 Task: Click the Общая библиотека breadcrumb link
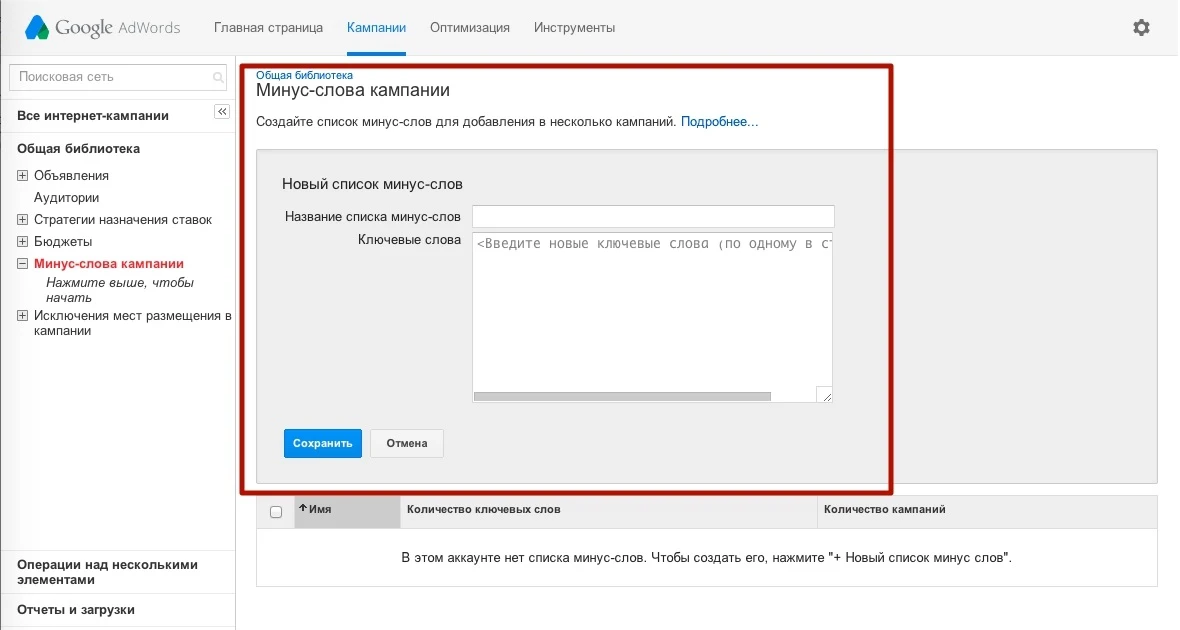click(304, 74)
